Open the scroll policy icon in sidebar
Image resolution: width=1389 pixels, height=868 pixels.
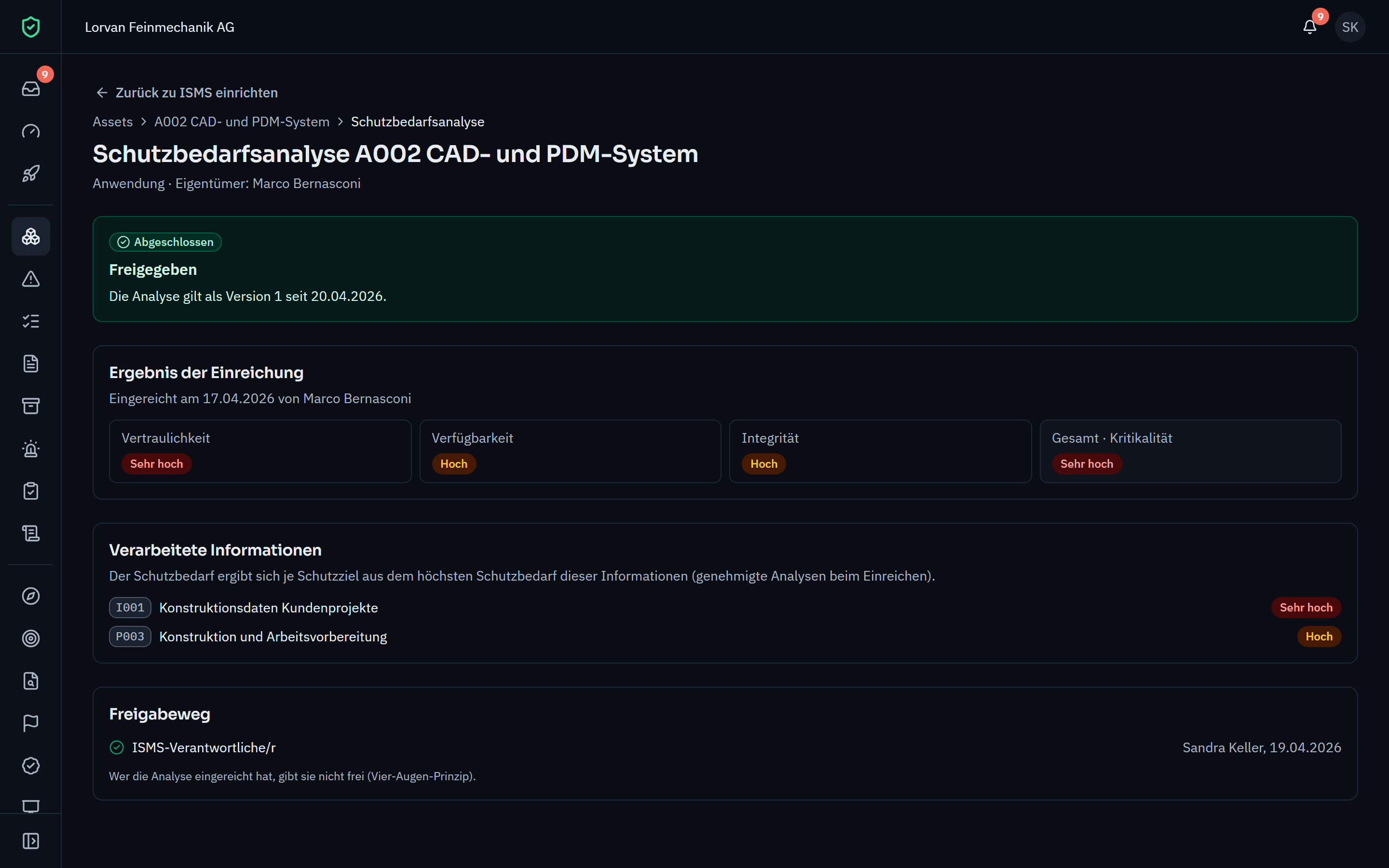[x=30, y=533]
